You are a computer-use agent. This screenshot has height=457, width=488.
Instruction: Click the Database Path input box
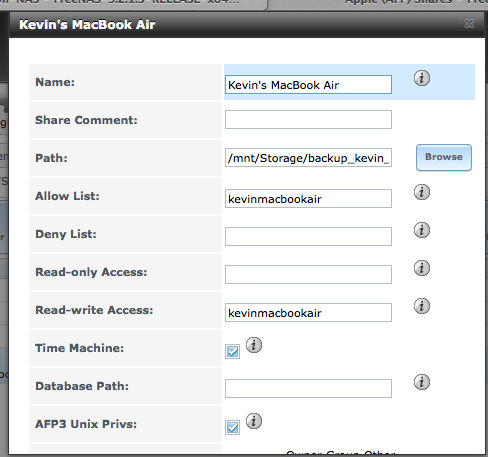click(308, 389)
